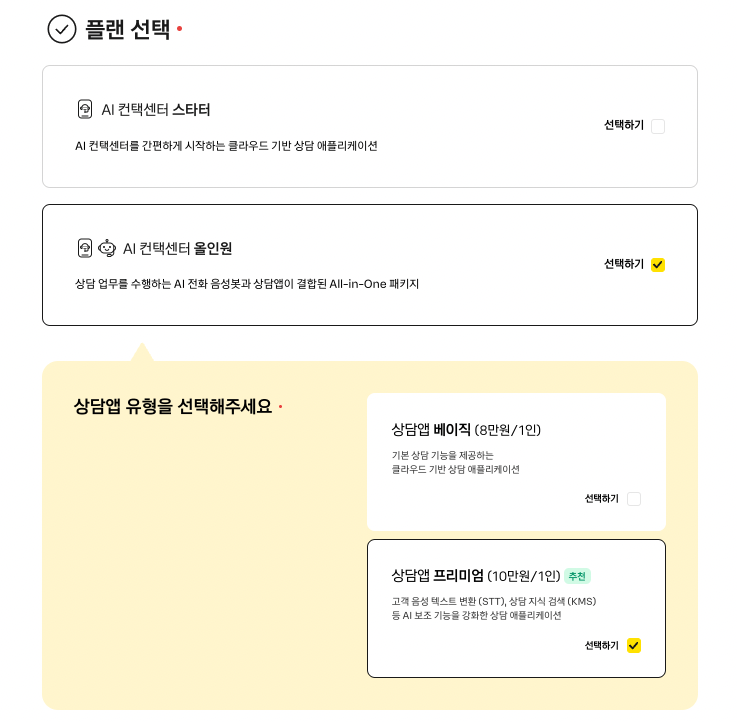737x722 pixels.
Task: Untick the 상담앱 프리미엄 checkbox
Action: tap(634, 645)
